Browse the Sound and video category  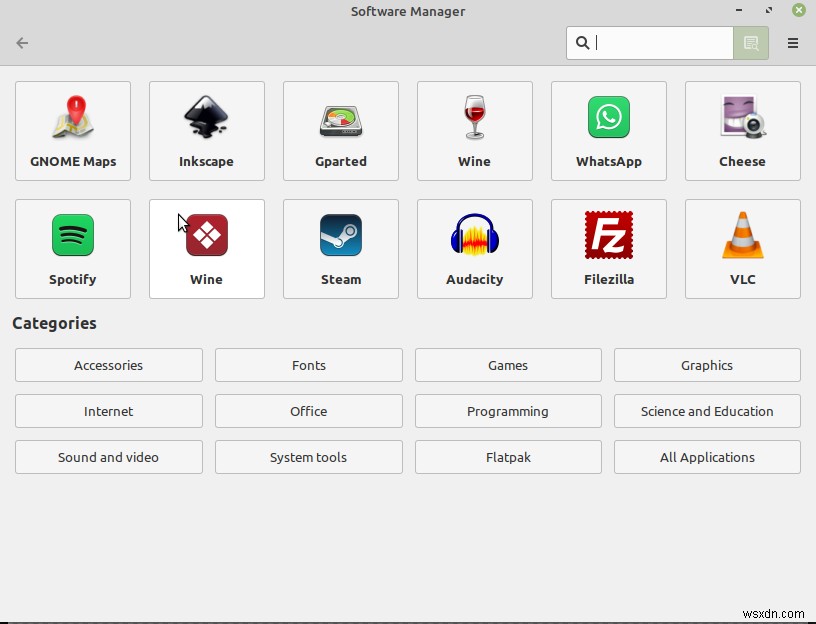tap(109, 457)
